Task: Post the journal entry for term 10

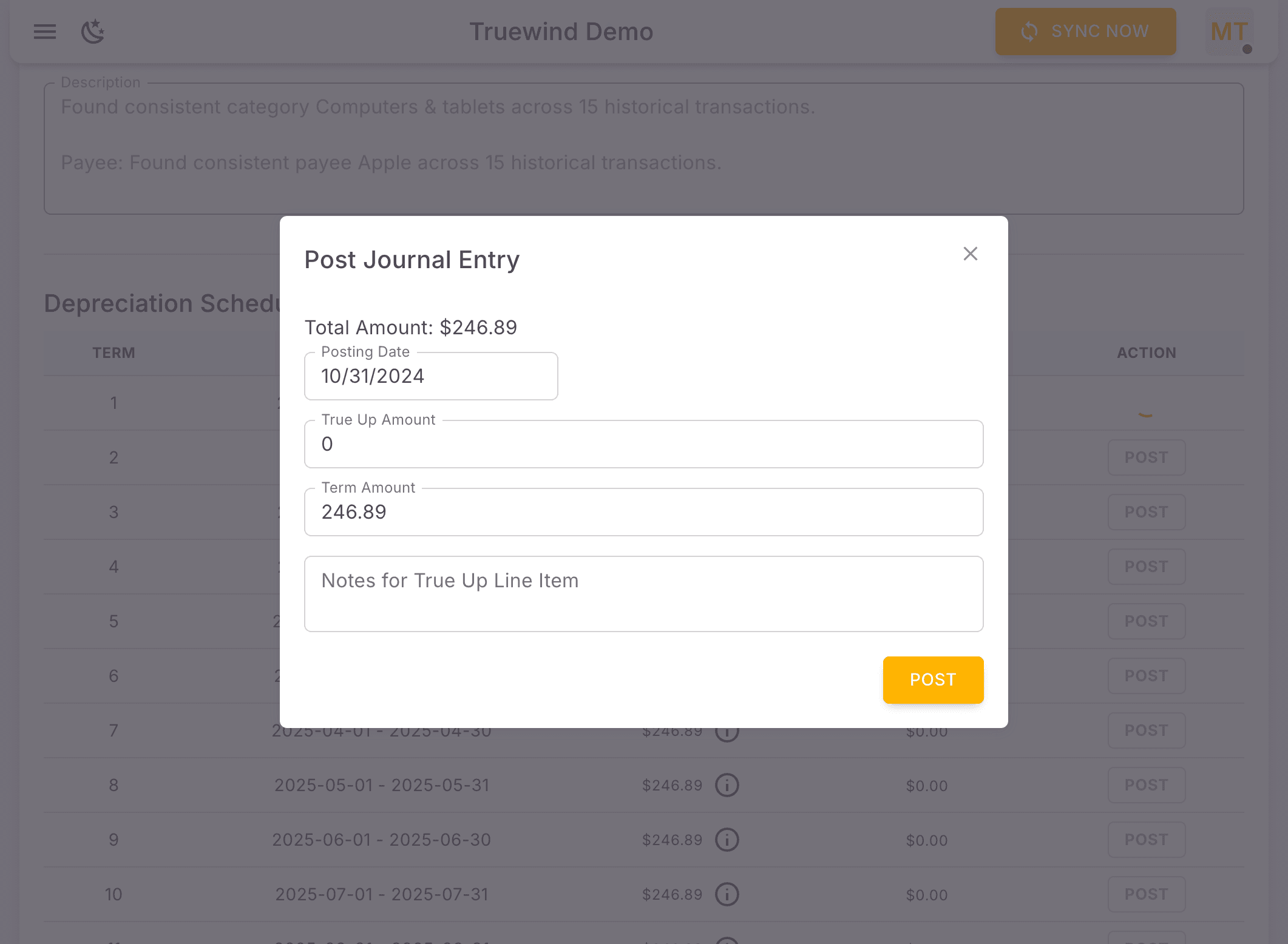Action: 1146,894
